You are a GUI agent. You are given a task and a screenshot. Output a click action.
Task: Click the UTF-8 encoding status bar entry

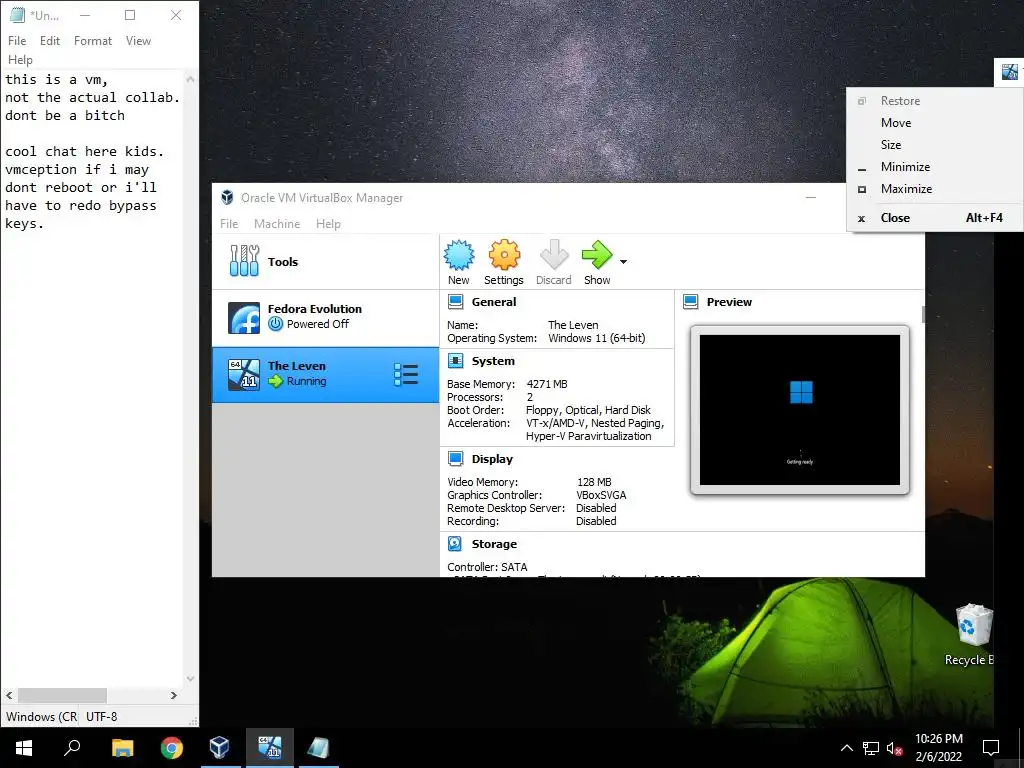tap(102, 716)
